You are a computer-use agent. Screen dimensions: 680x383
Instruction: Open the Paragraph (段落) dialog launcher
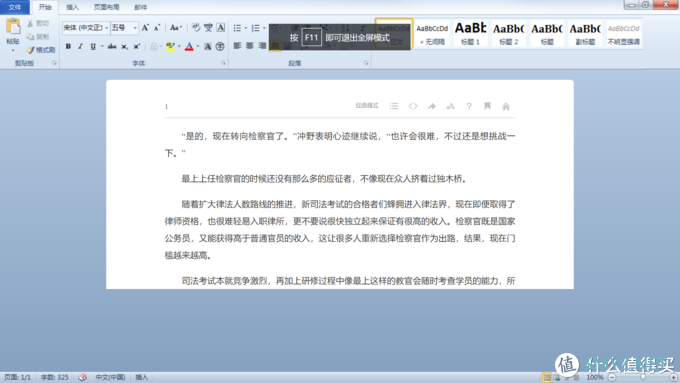point(366,63)
